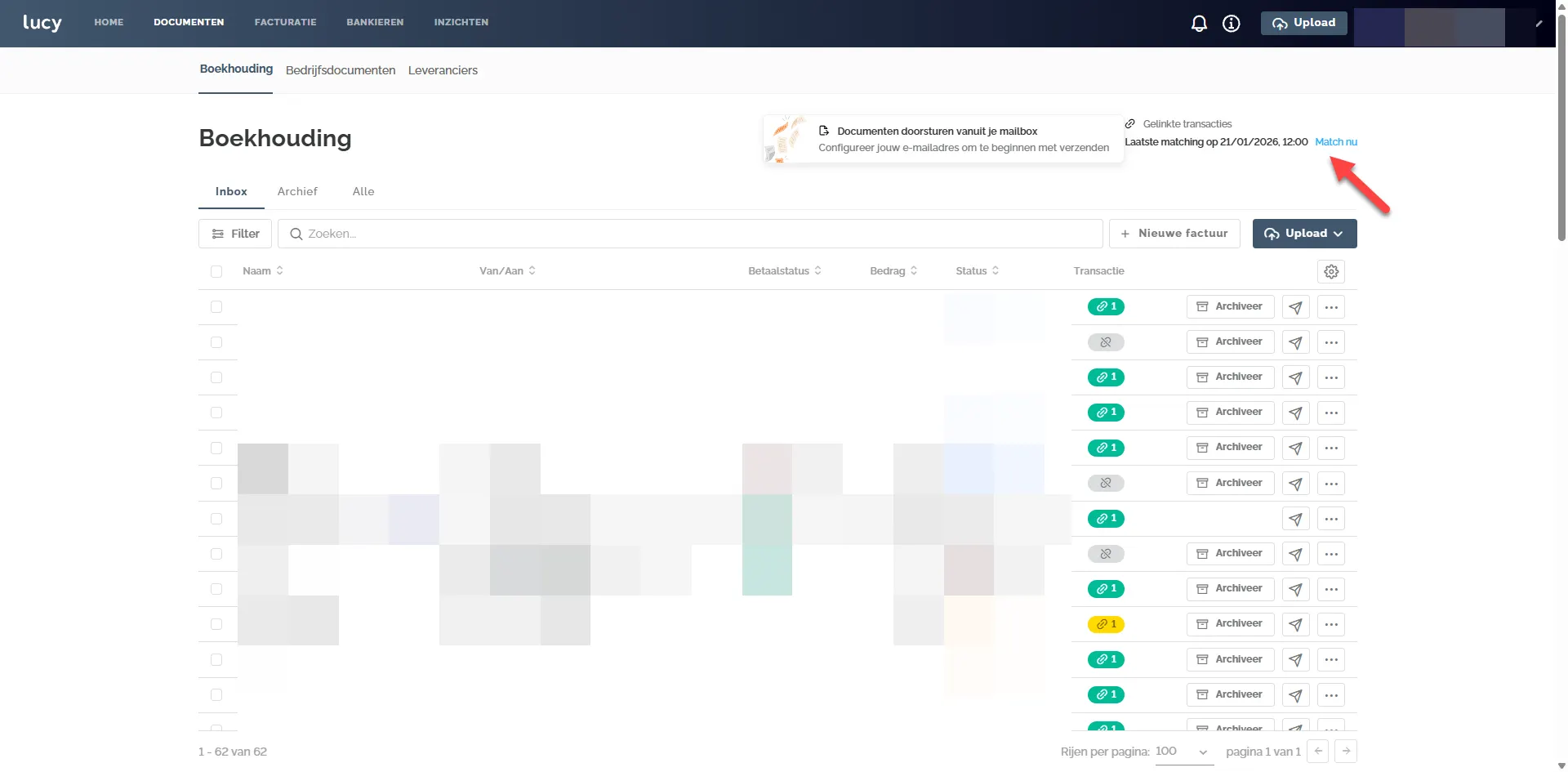Click the lucy logo
The image size is (1568, 772).
(42, 23)
